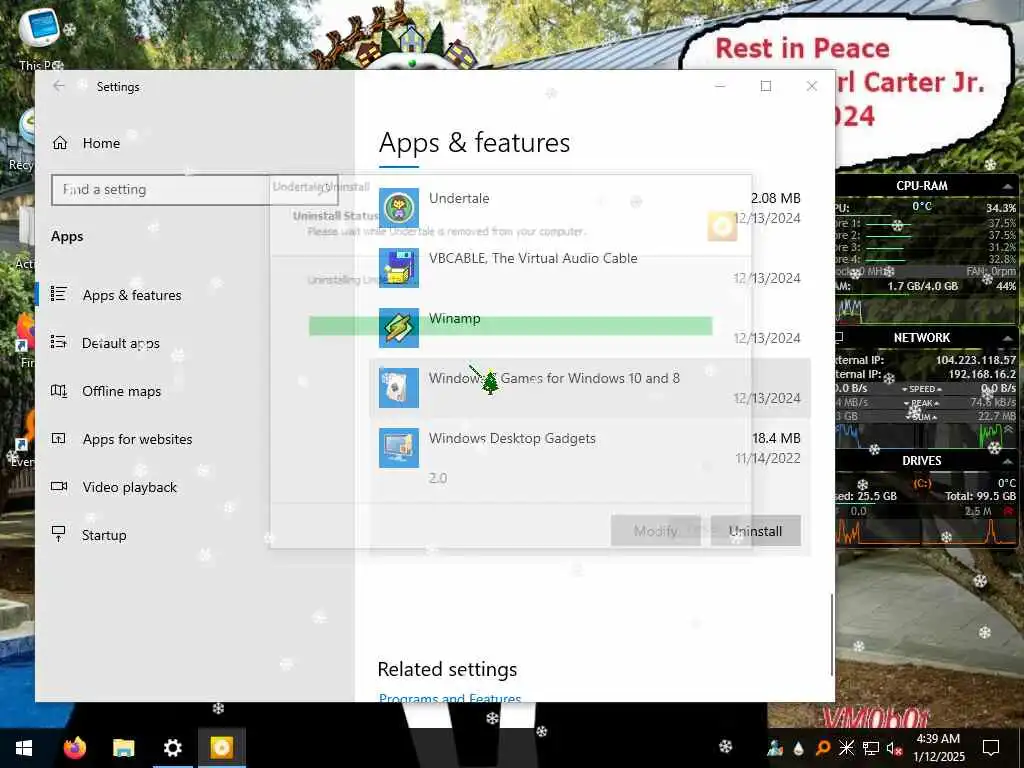This screenshot has height=768, width=1024.
Task: Collapse the DRIVES gadget section
Action: click(1007, 460)
